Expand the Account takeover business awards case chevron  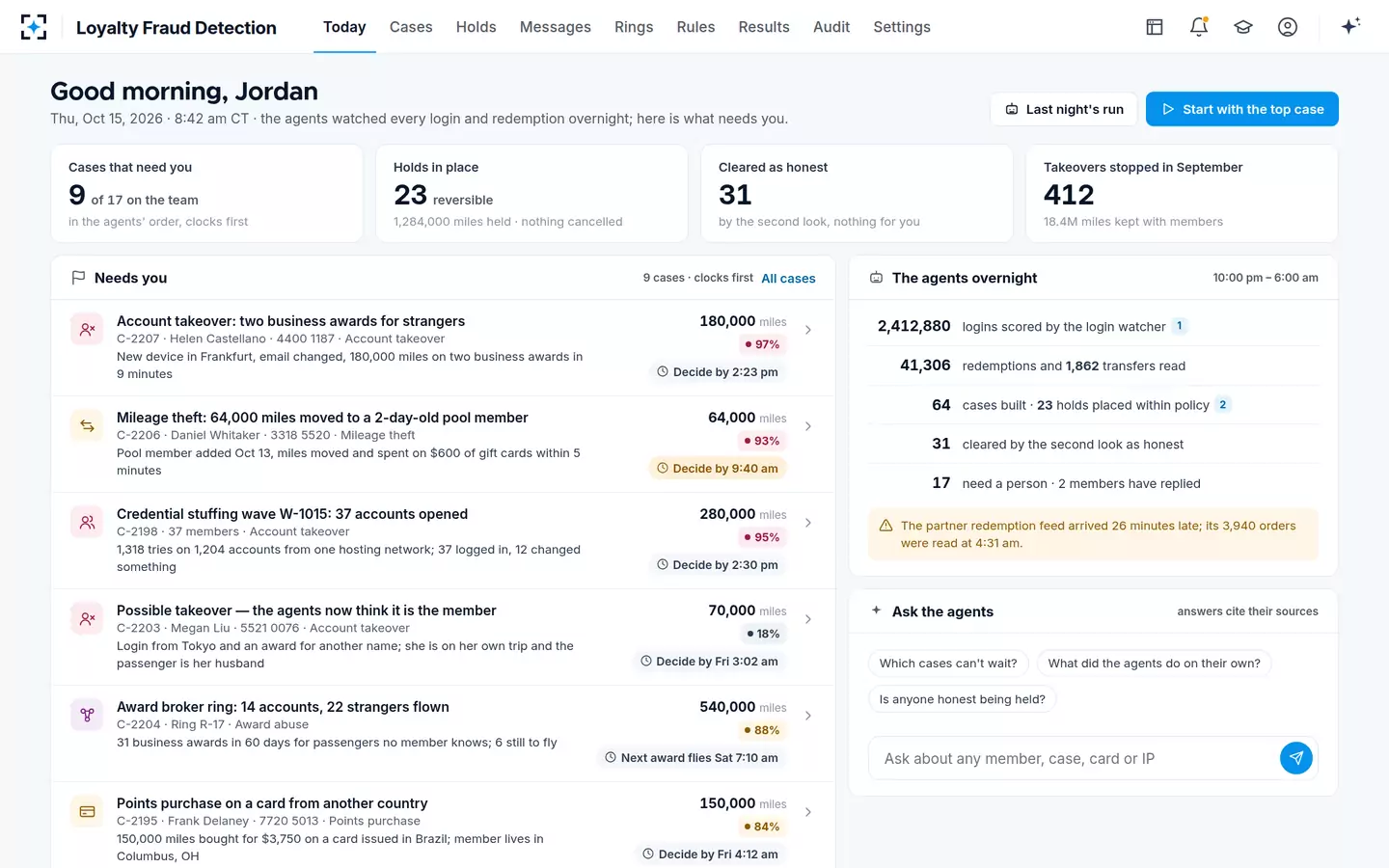[x=808, y=330]
